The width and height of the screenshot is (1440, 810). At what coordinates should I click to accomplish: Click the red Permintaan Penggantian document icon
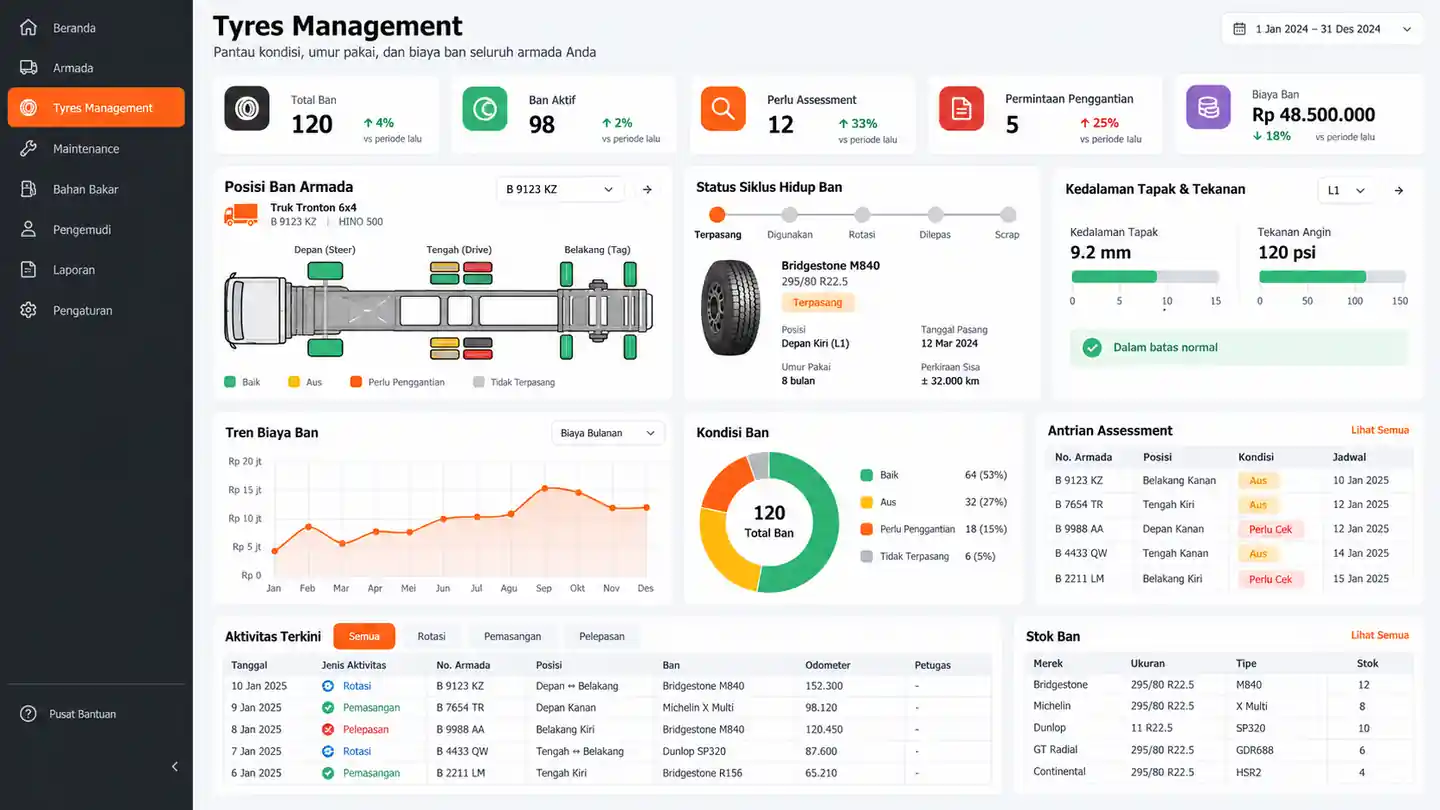[x=961, y=108]
